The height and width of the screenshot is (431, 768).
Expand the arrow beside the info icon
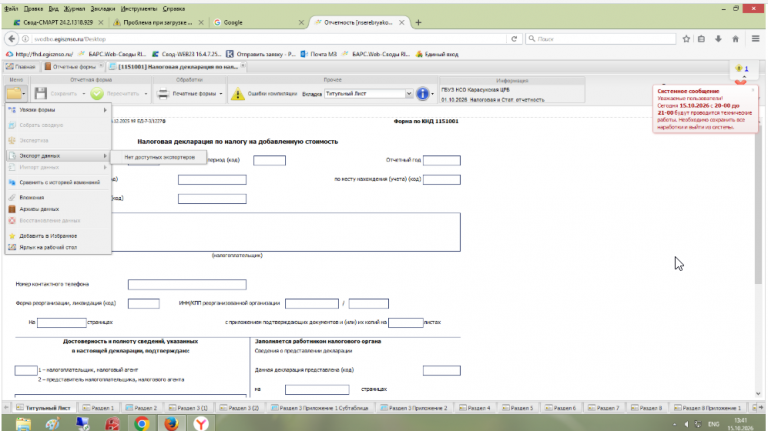point(432,94)
